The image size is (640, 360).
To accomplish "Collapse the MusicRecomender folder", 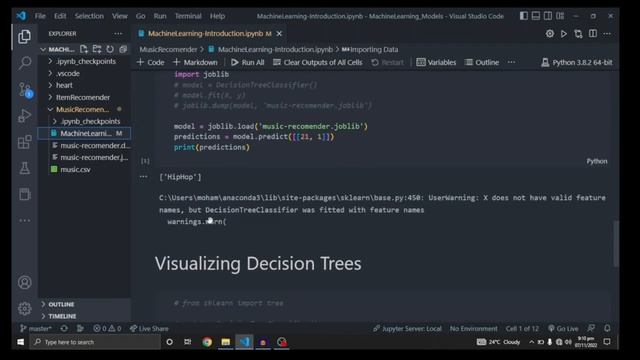I will click(x=84, y=109).
